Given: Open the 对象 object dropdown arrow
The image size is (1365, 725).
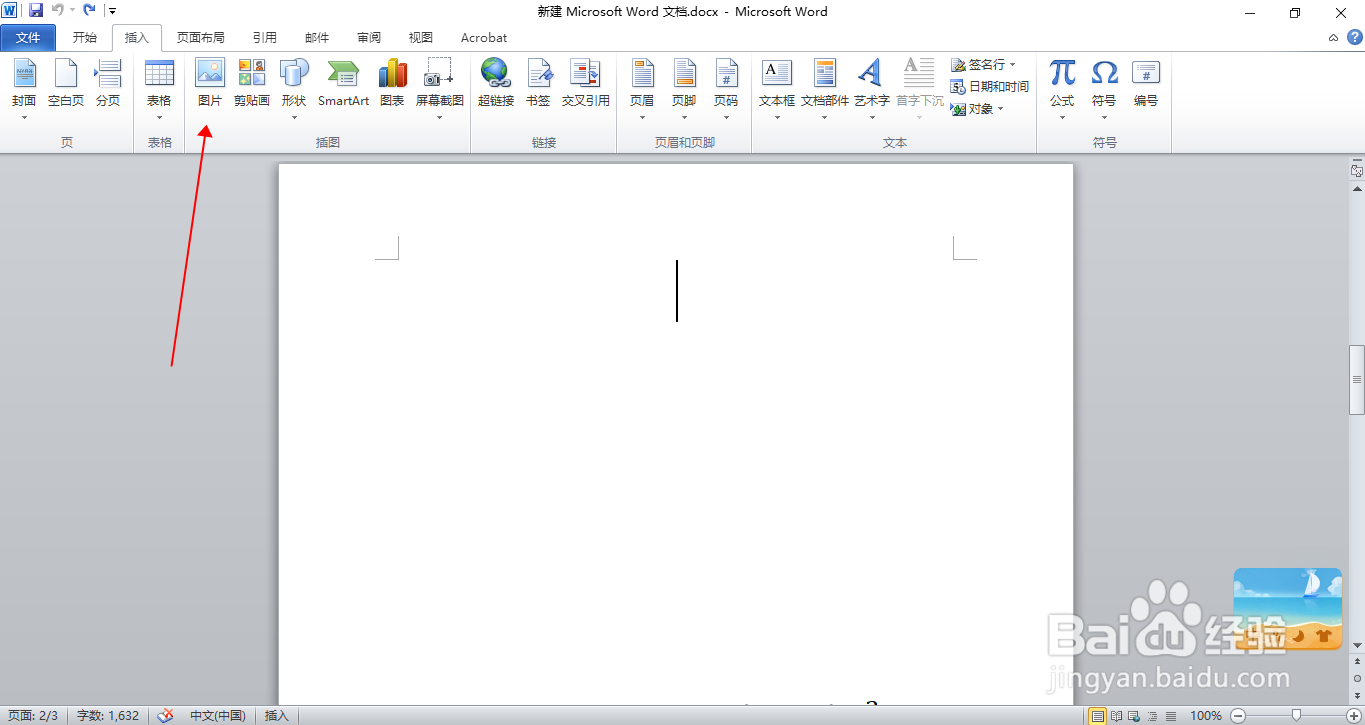Looking at the screenshot, I should pyautogui.click(x=1000, y=109).
